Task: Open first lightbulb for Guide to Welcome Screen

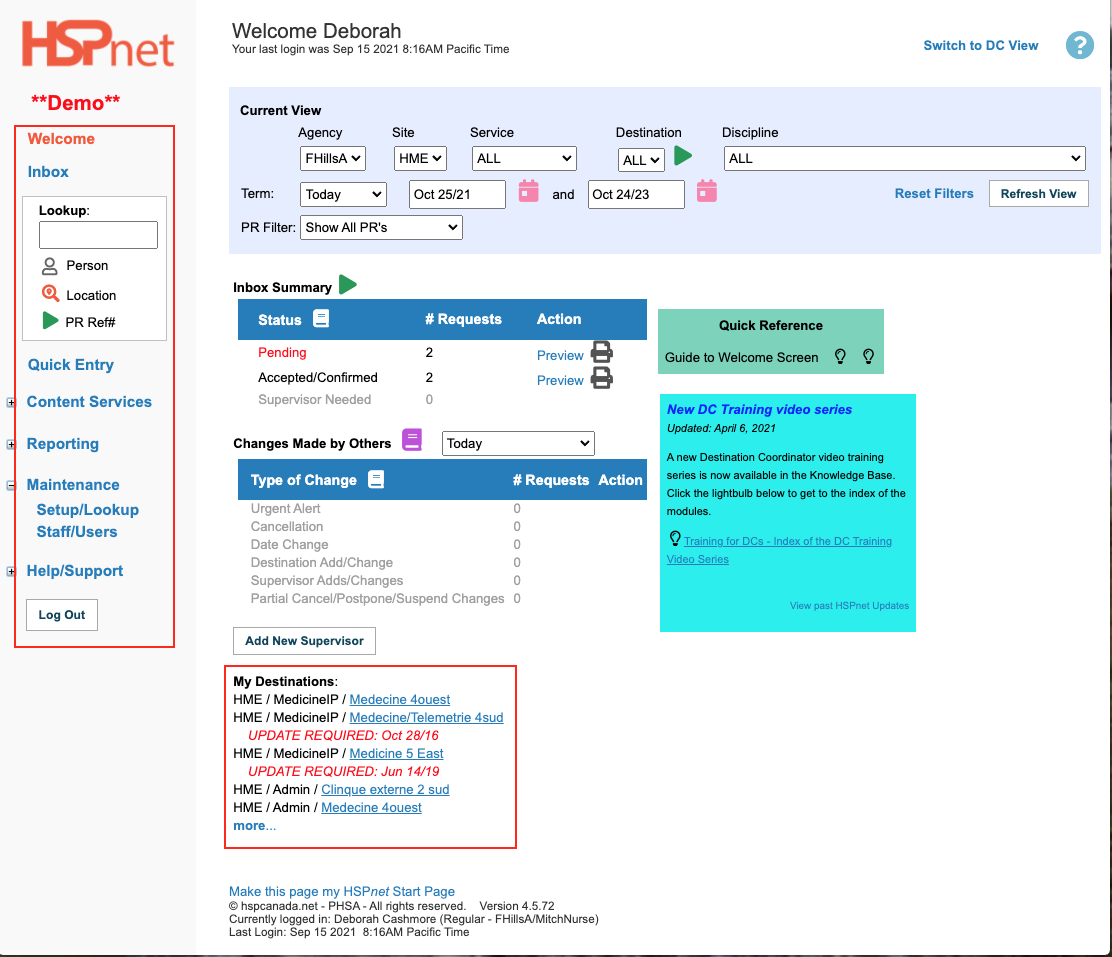Action: pyautogui.click(x=840, y=356)
